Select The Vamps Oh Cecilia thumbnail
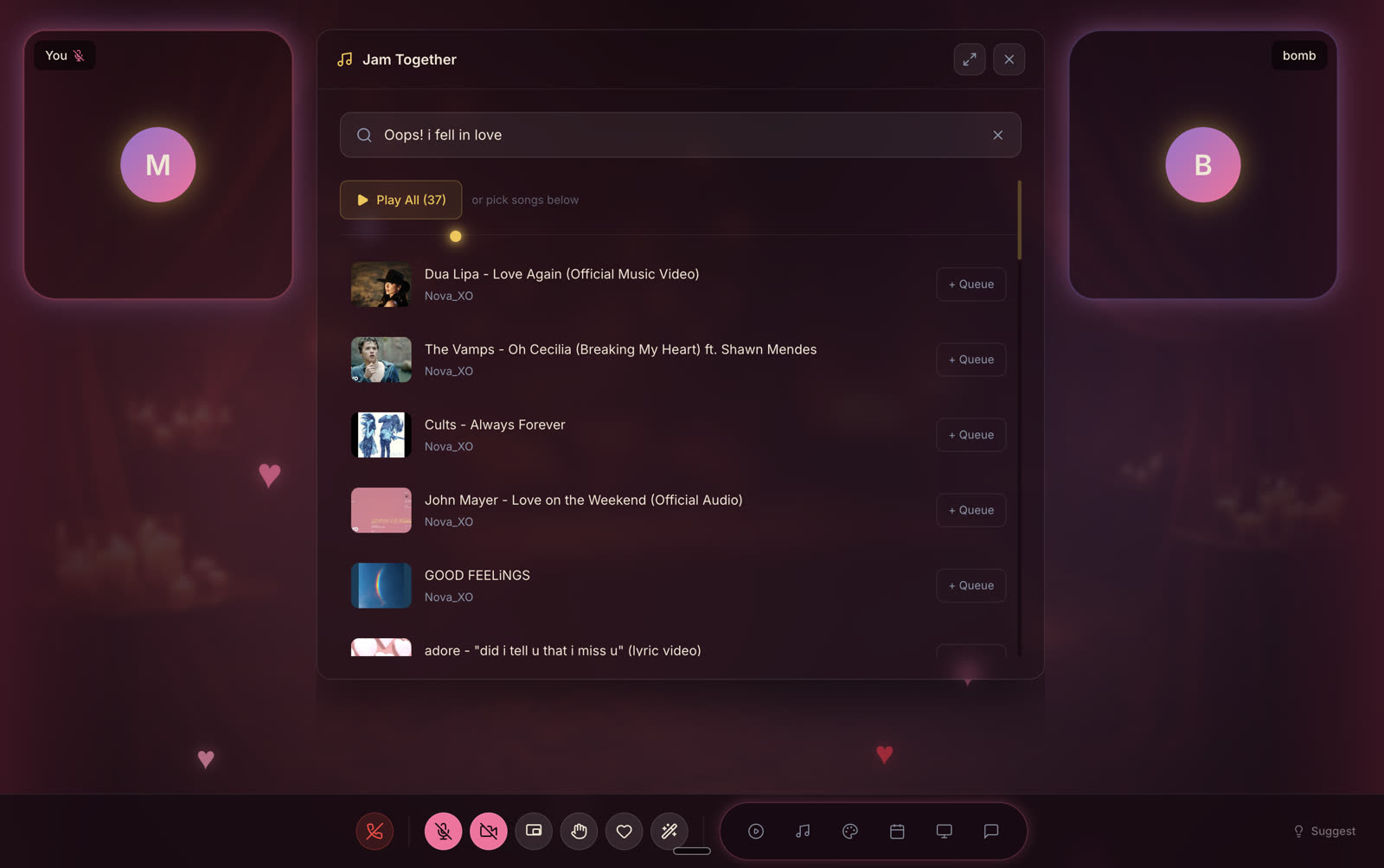 coord(381,360)
